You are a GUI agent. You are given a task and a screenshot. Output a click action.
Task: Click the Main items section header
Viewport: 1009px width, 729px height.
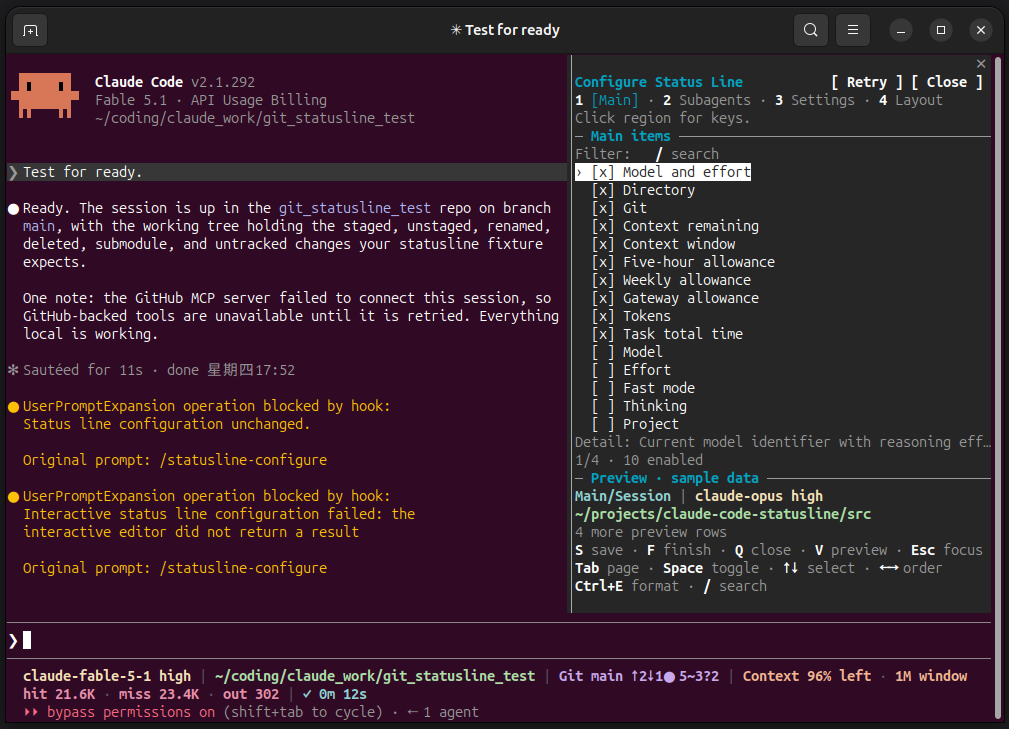coord(631,136)
